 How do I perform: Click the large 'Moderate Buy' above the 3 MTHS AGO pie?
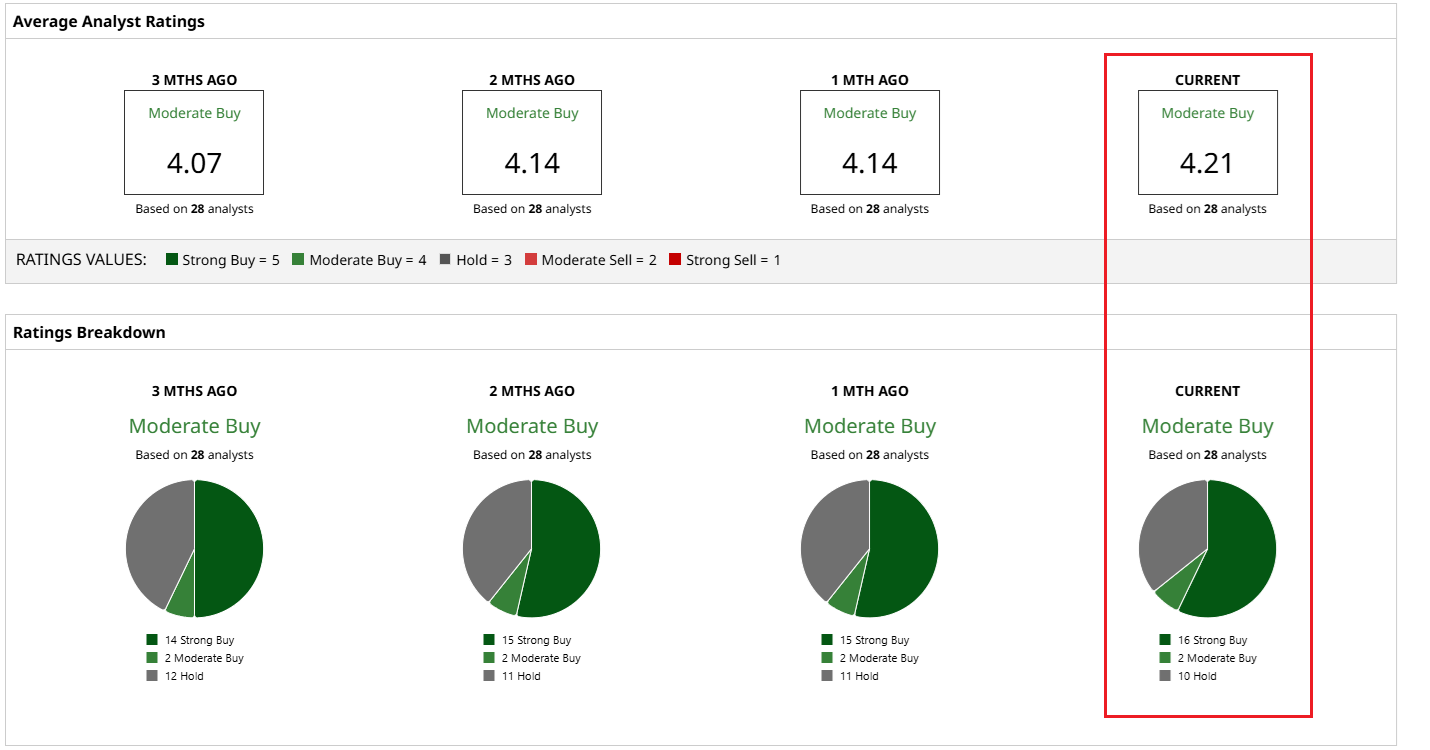tap(194, 426)
